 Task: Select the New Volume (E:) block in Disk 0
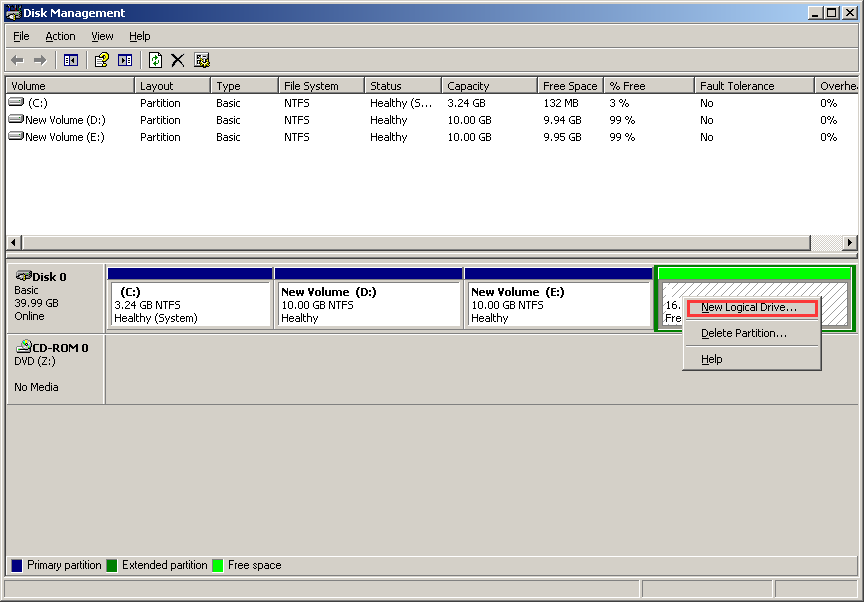pyautogui.click(x=559, y=298)
